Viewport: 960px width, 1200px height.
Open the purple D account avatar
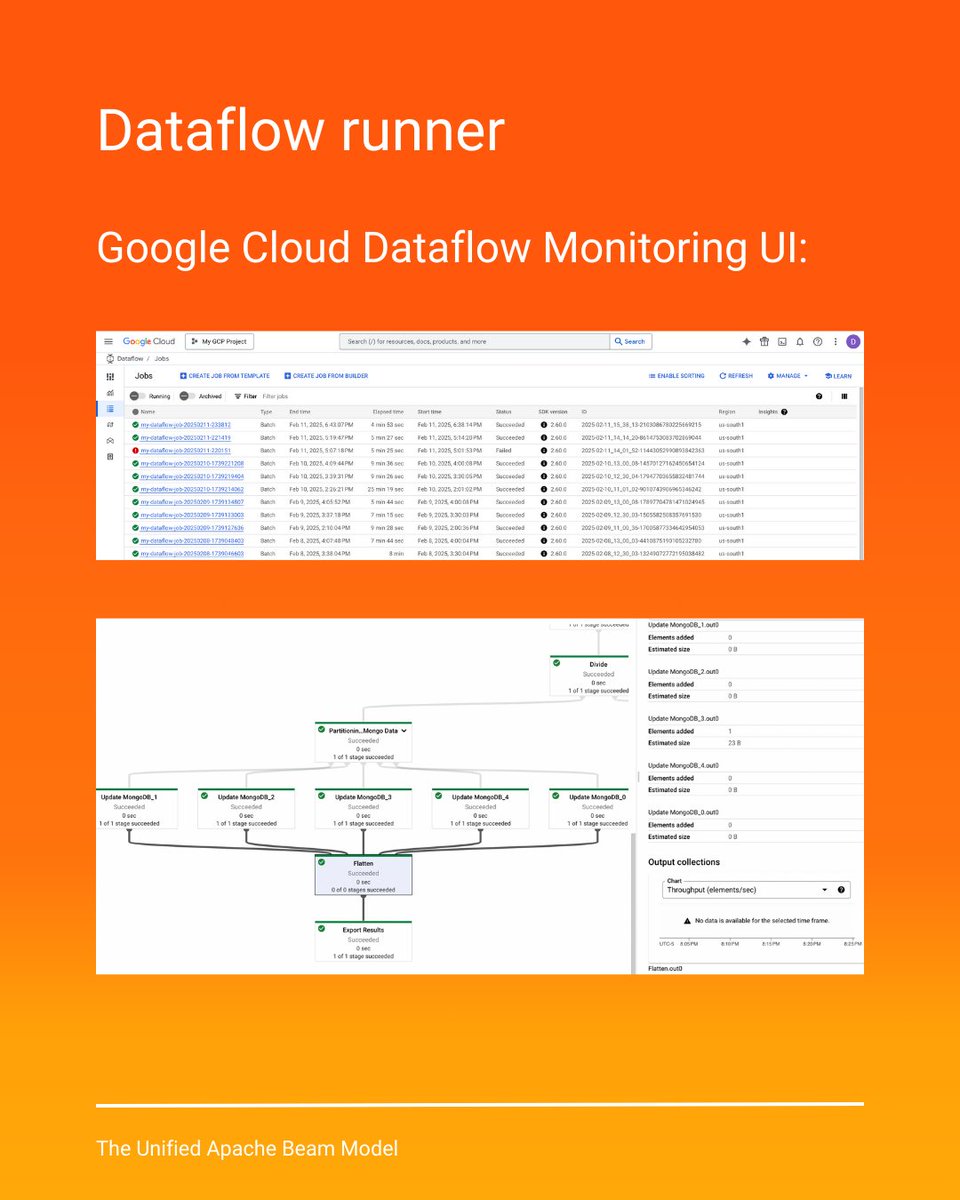853,341
